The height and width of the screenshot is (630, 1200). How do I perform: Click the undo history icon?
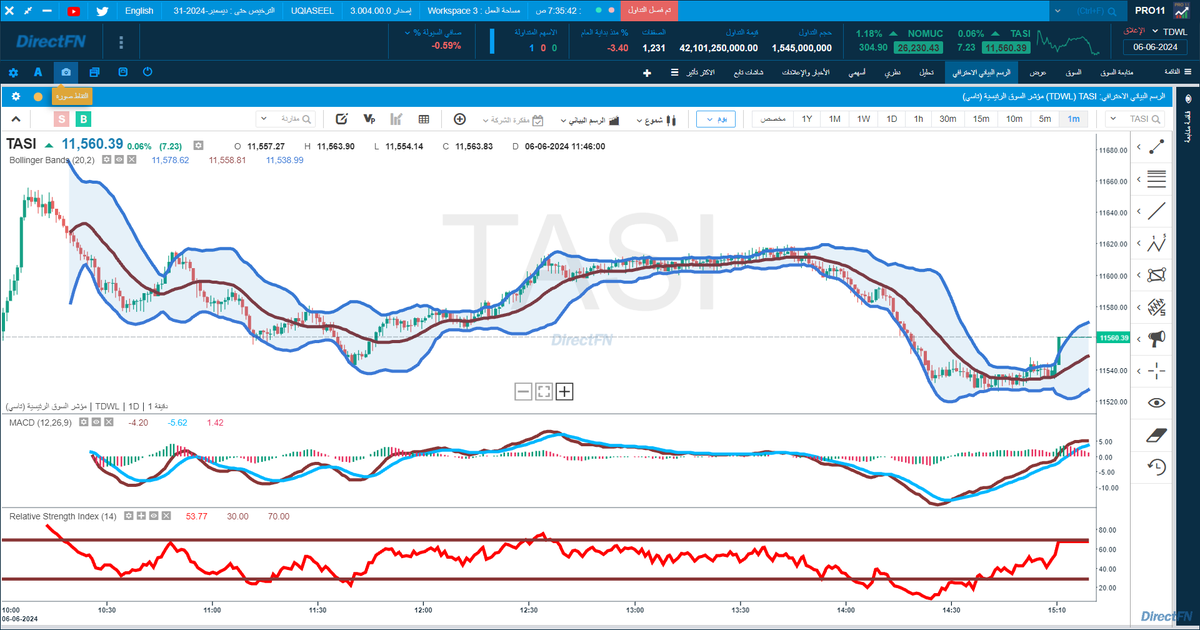coord(1157,467)
